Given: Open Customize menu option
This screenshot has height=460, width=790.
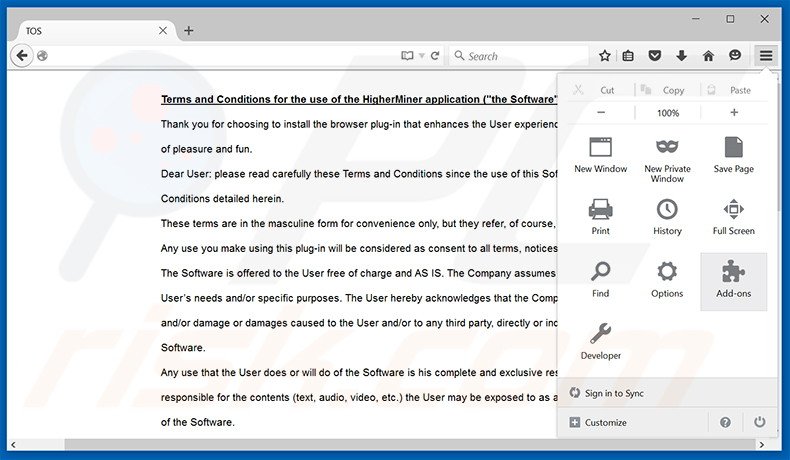Looking at the screenshot, I should (x=632, y=422).
